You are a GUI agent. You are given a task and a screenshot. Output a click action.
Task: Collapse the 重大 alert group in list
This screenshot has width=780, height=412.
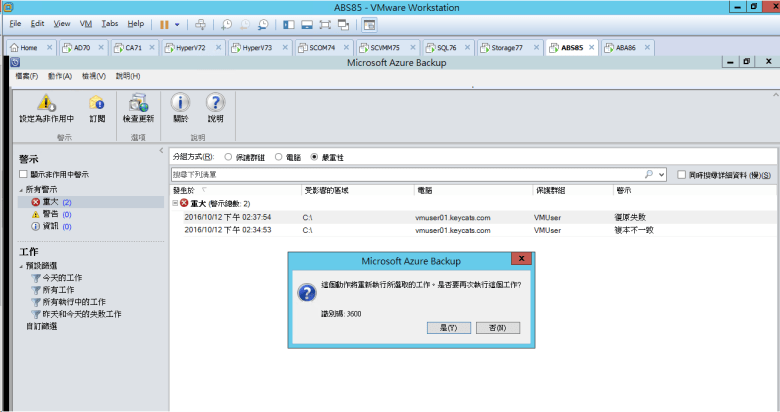click(x=175, y=203)
